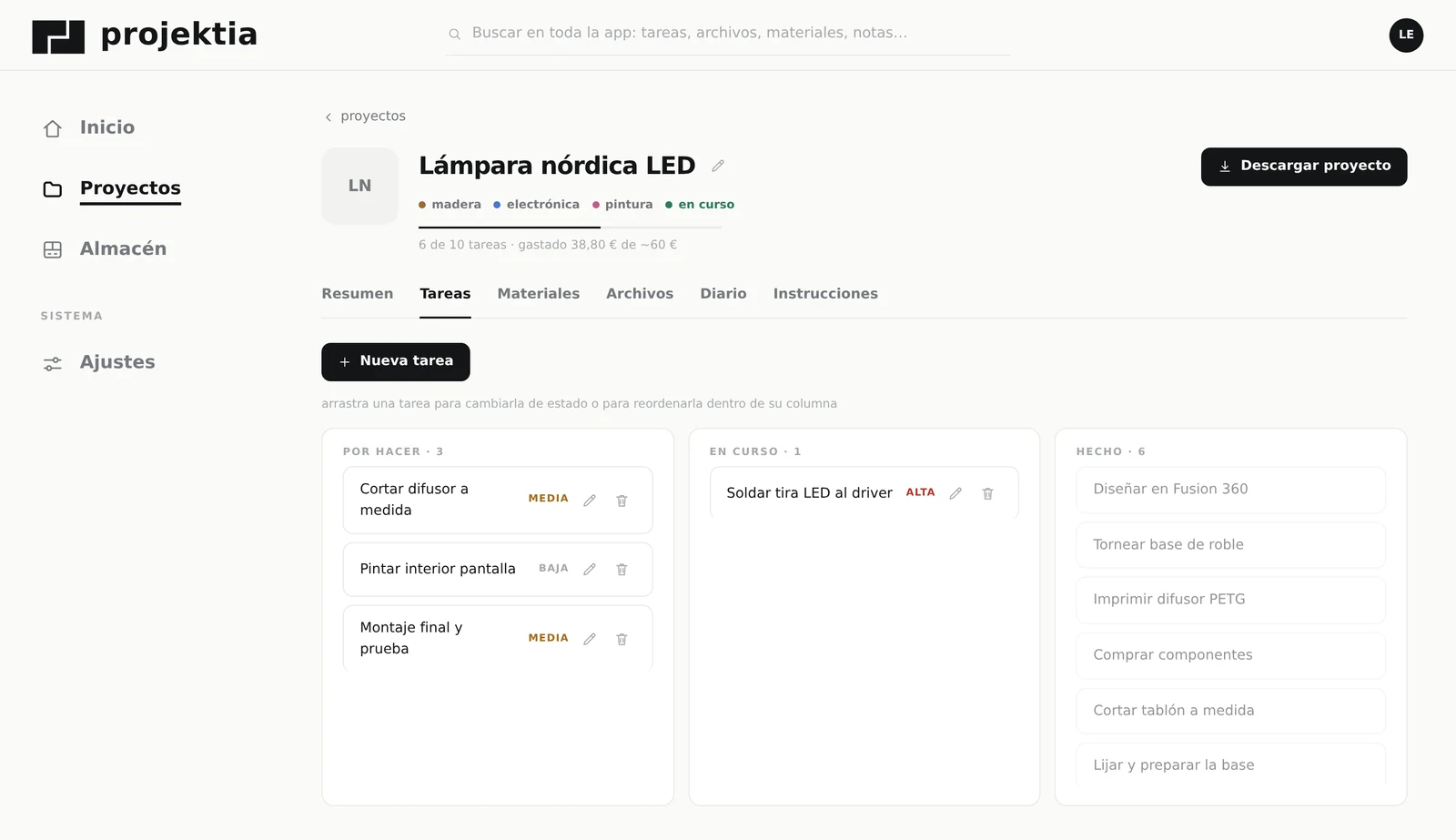Edit the Pintar interior pantalla task

pyautogui.click(x=590, y=570)
